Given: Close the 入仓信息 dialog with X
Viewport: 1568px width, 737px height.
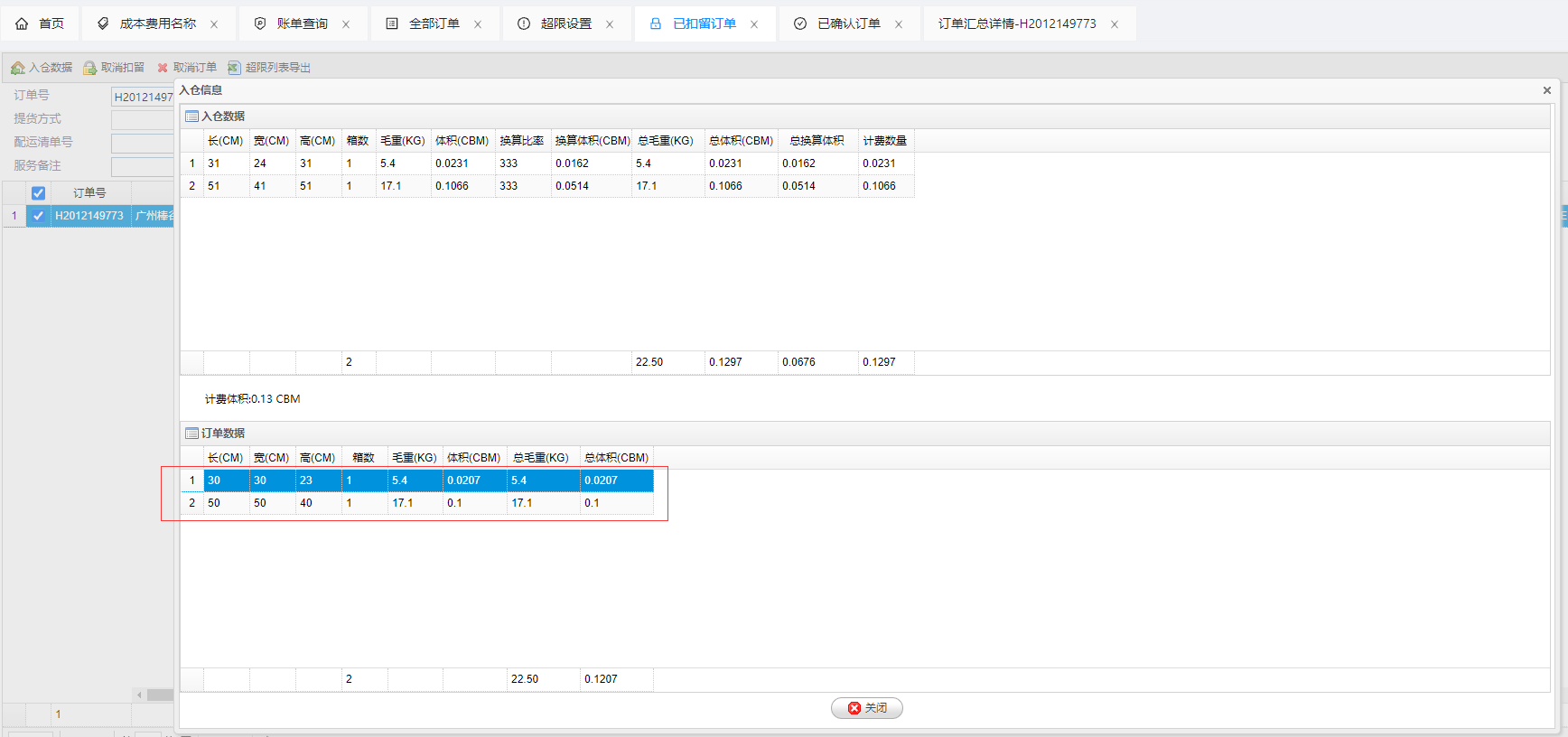Looking at the screenshot, I should [1546, 90].
